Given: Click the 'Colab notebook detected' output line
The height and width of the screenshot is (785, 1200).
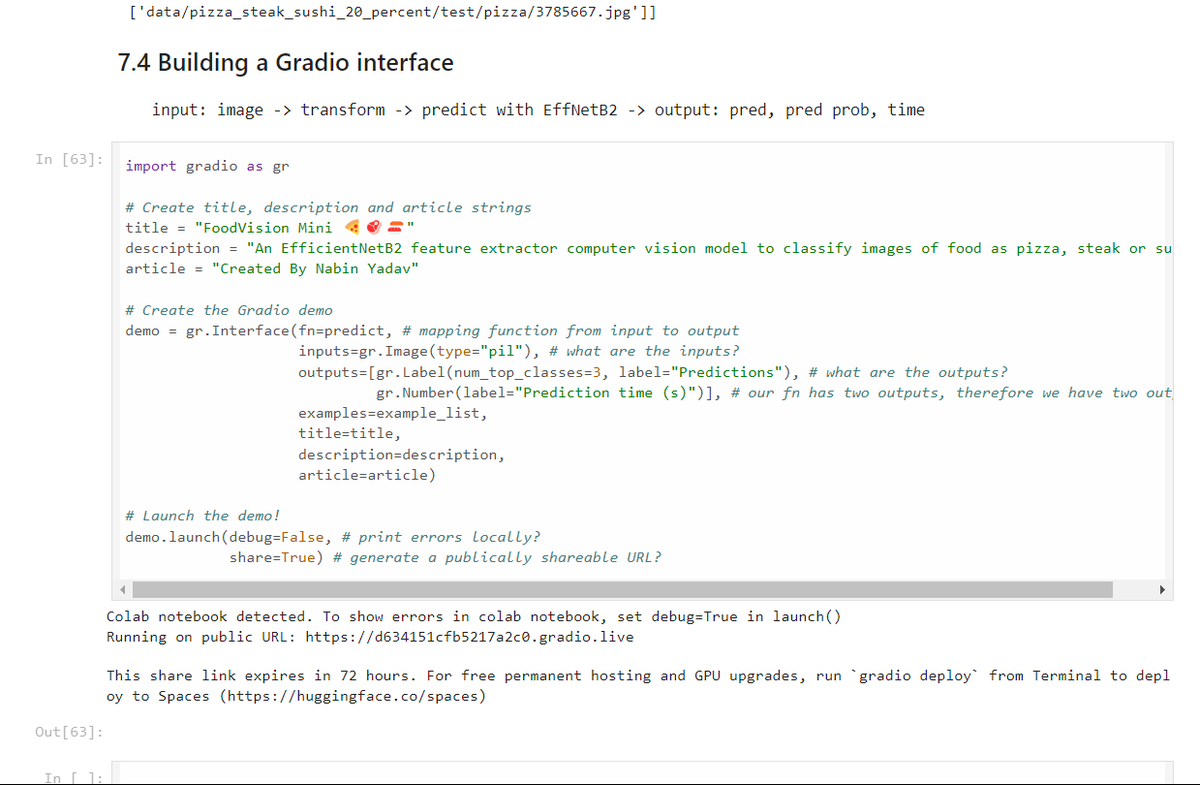Looking at the screenshot, I should tap(473, 616).
